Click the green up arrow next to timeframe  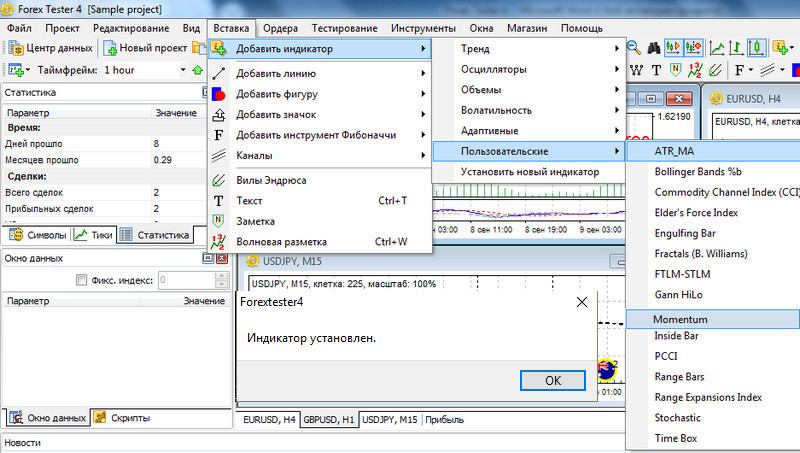click(x=197, y=70)
